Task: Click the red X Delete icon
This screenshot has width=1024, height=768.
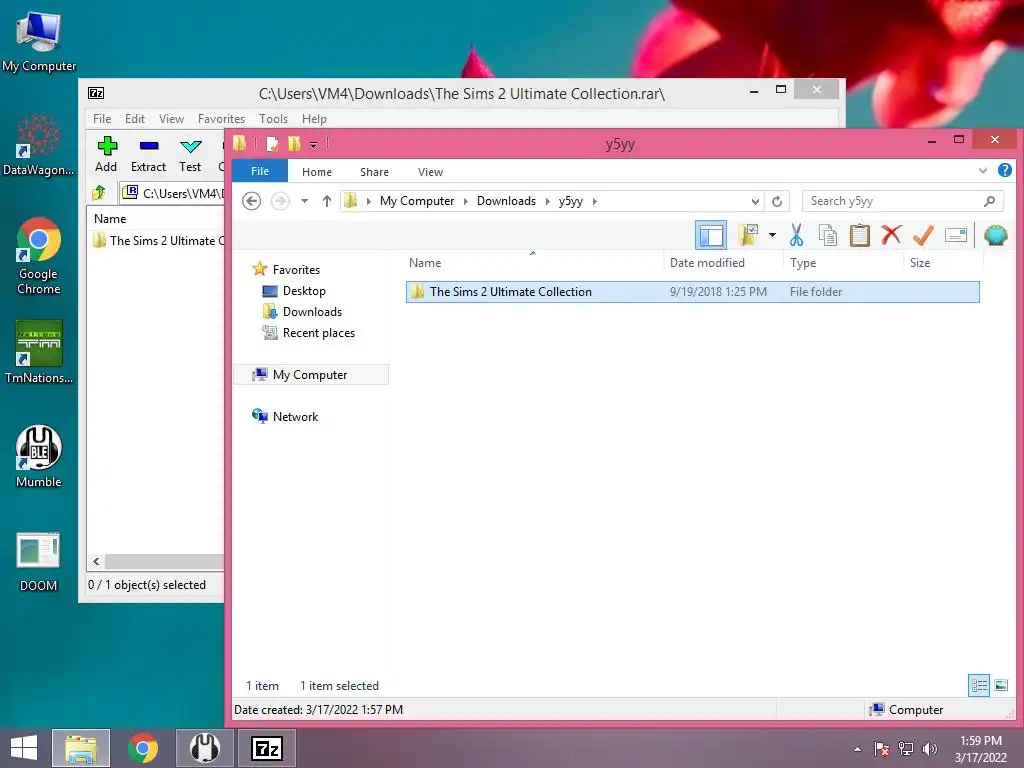Action: (891, 234)
